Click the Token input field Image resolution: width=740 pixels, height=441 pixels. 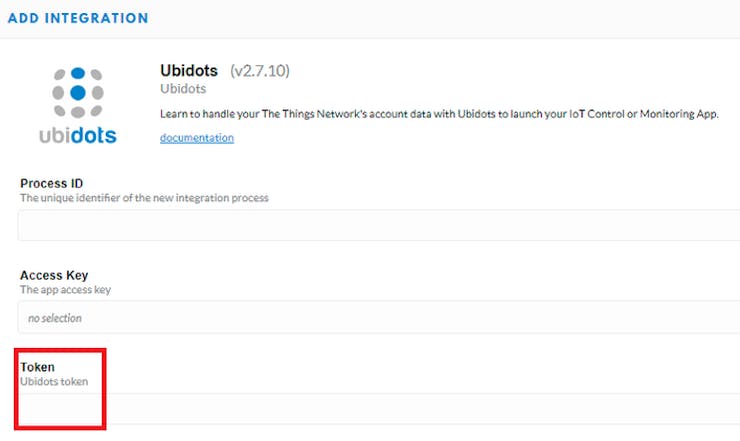click(x=420, y=408)
